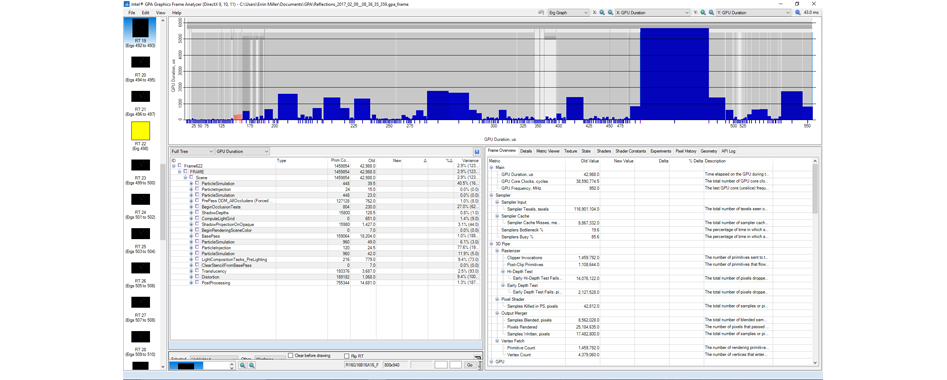Switch to the Texture tab
Screen dimensions: 947x380
point(571,151)
